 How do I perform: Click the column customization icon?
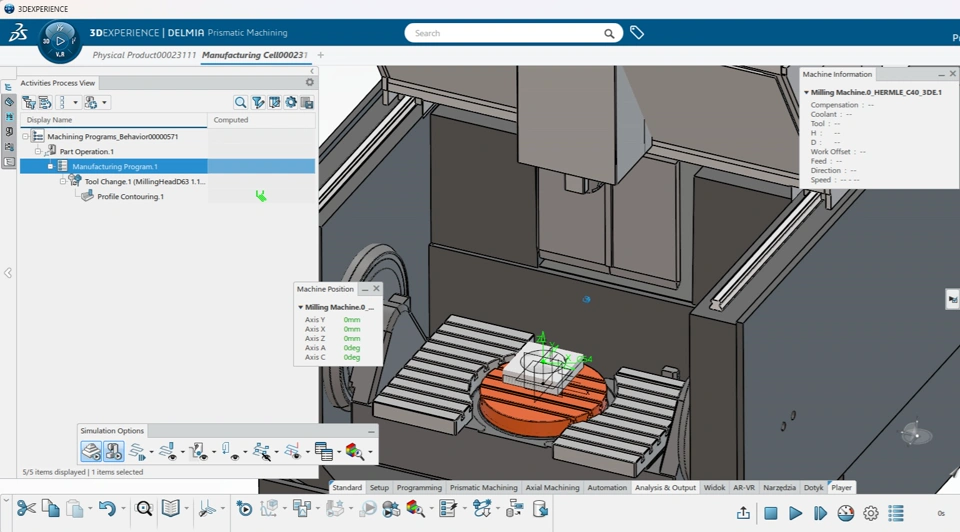274,103
